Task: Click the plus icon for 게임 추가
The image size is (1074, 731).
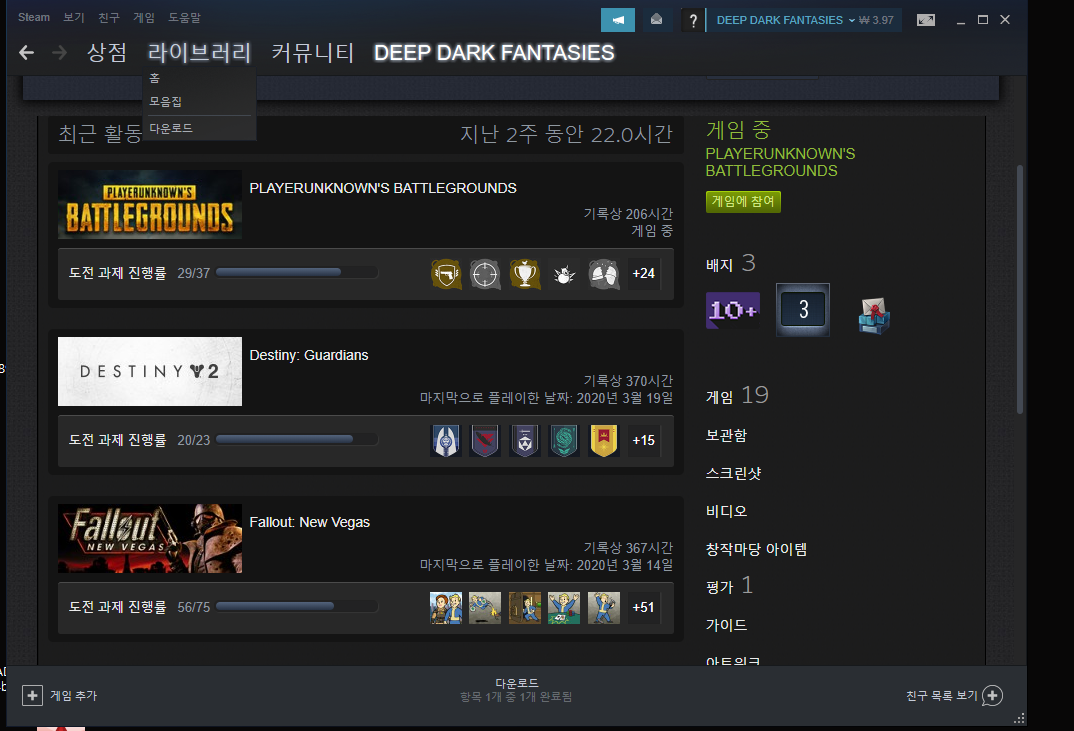Action: [x=32, y=695]
